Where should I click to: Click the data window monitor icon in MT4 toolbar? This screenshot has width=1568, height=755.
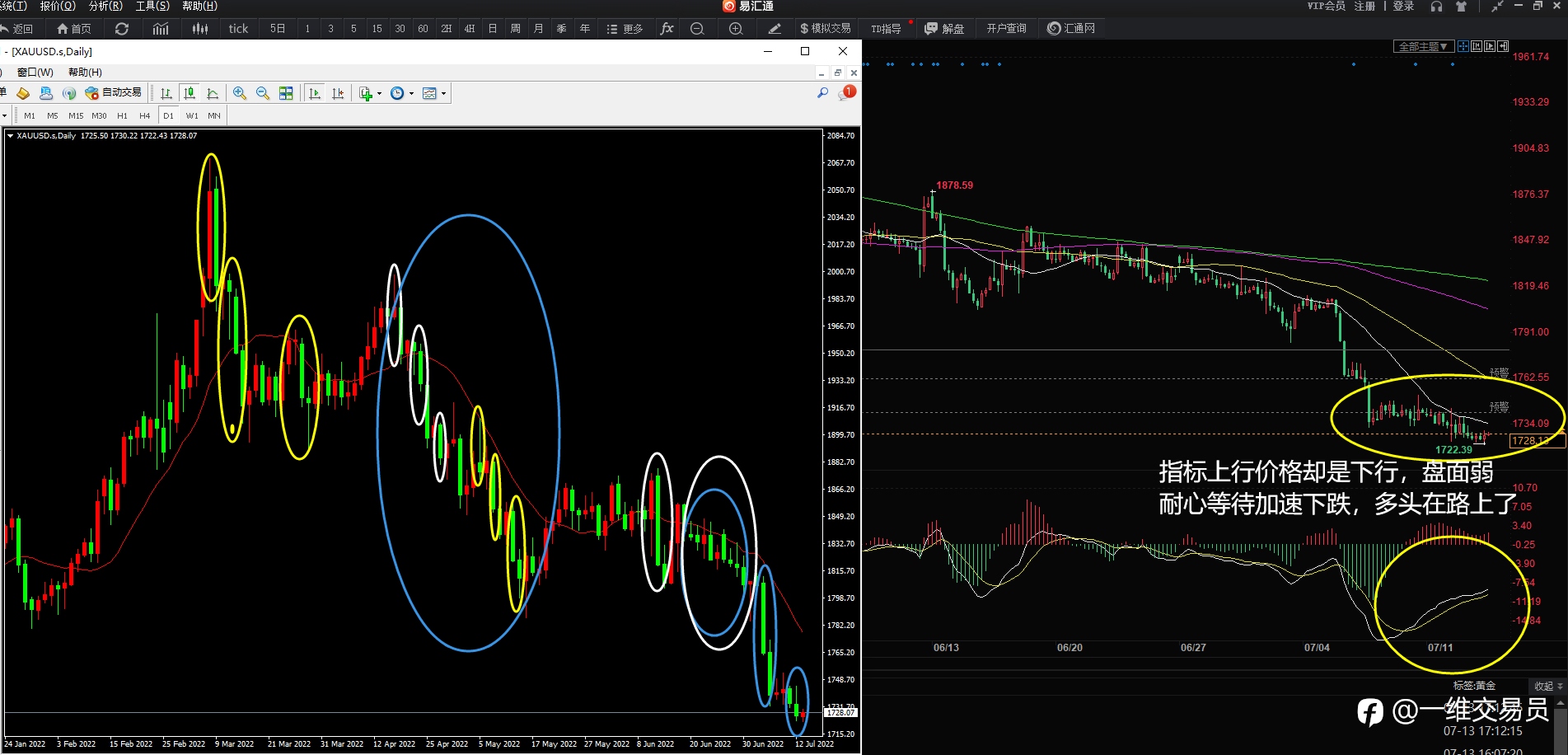tap(46, 93)
